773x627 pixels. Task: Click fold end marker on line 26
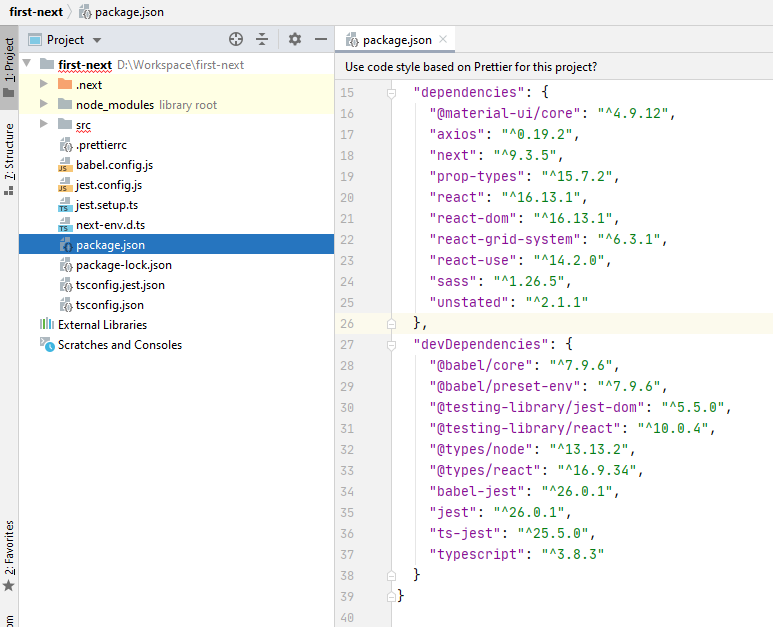tap(391, 323)
